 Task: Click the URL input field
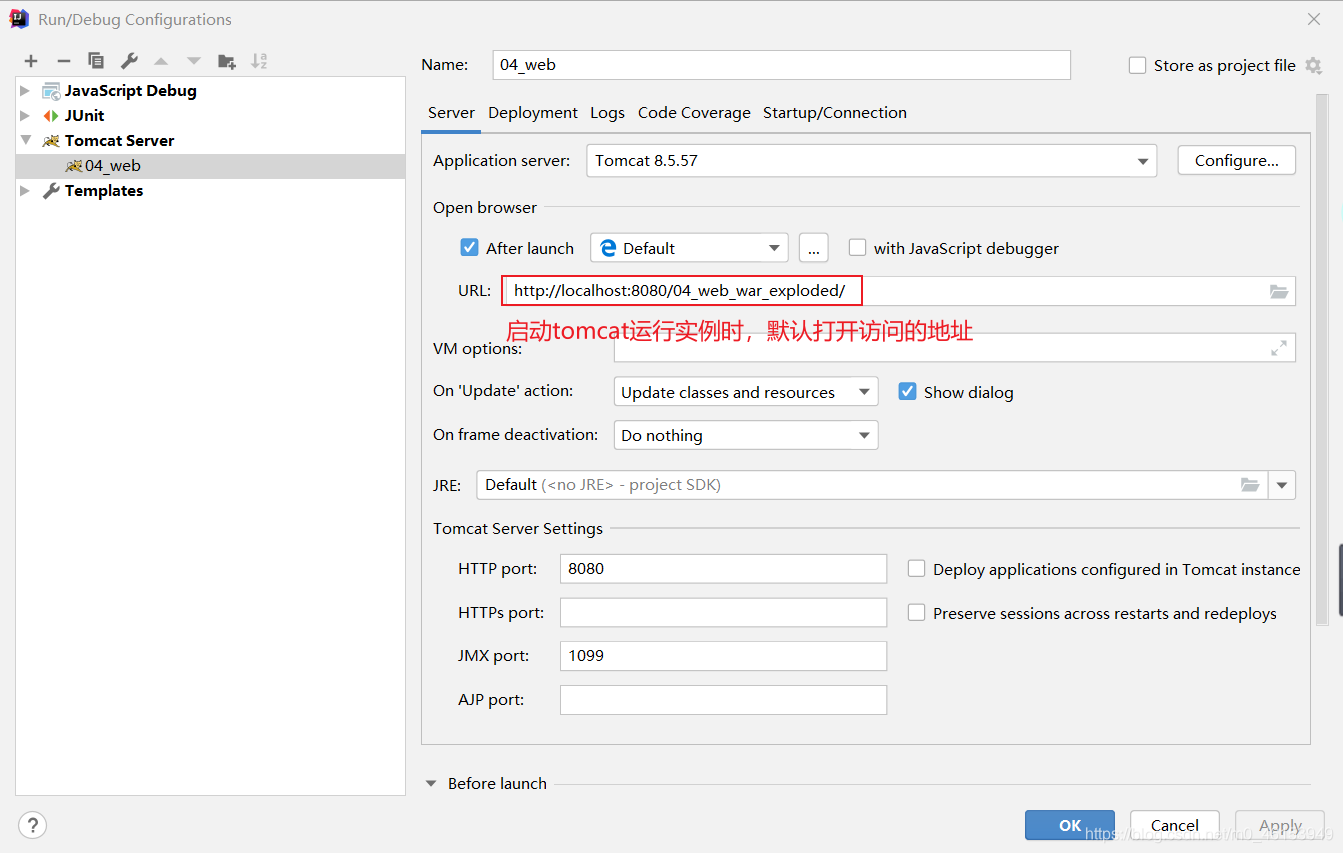pos(897,291)
